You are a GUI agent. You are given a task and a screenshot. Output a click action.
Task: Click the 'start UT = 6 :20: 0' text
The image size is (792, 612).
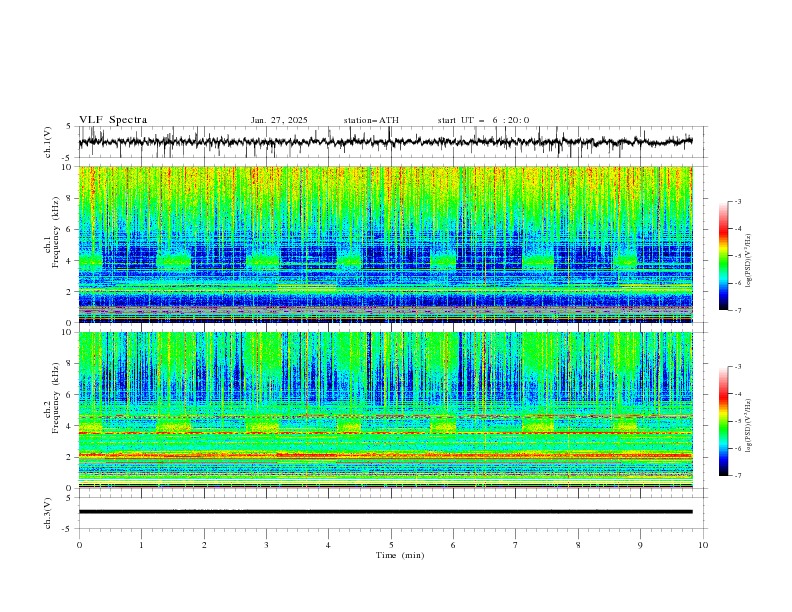tap(483, 120)
